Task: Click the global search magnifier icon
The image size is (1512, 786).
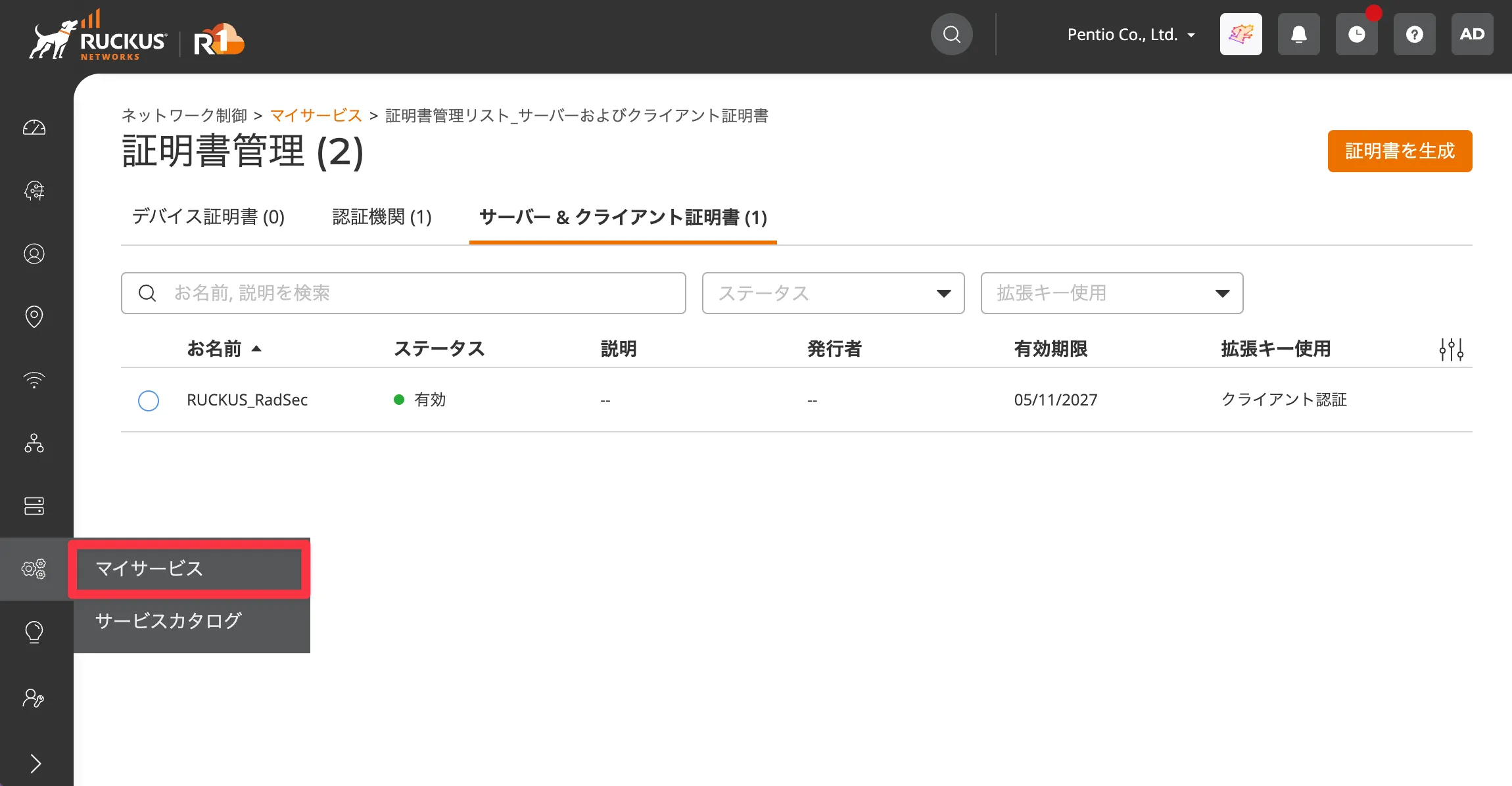Action: 952,34
